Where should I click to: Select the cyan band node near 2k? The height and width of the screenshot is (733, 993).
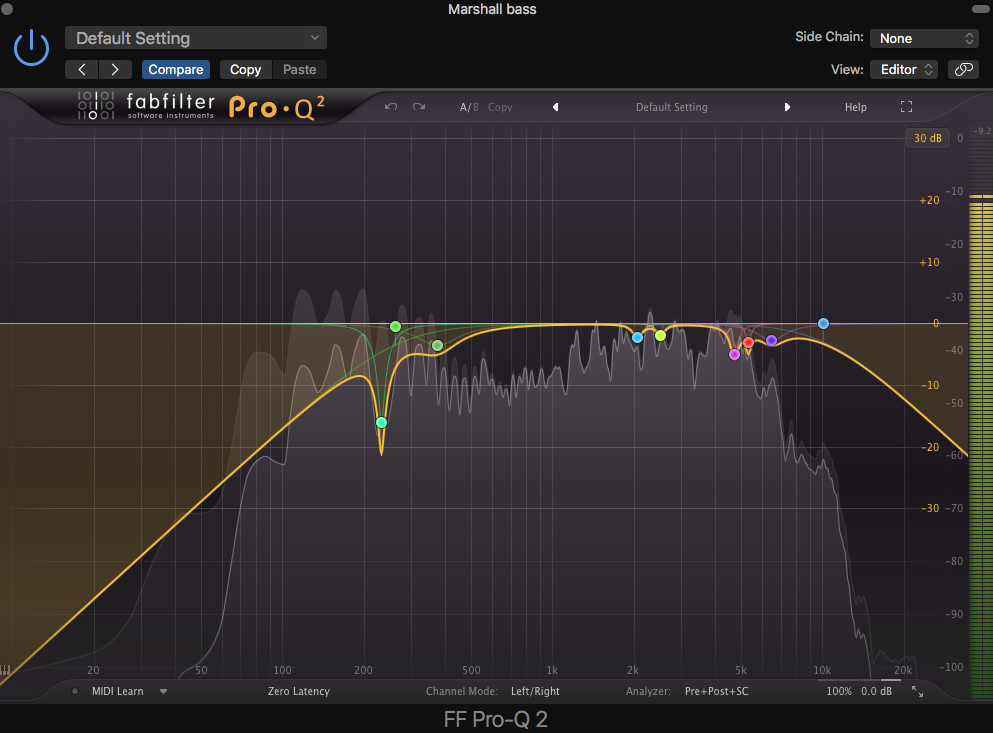click(x=638, y=338)
